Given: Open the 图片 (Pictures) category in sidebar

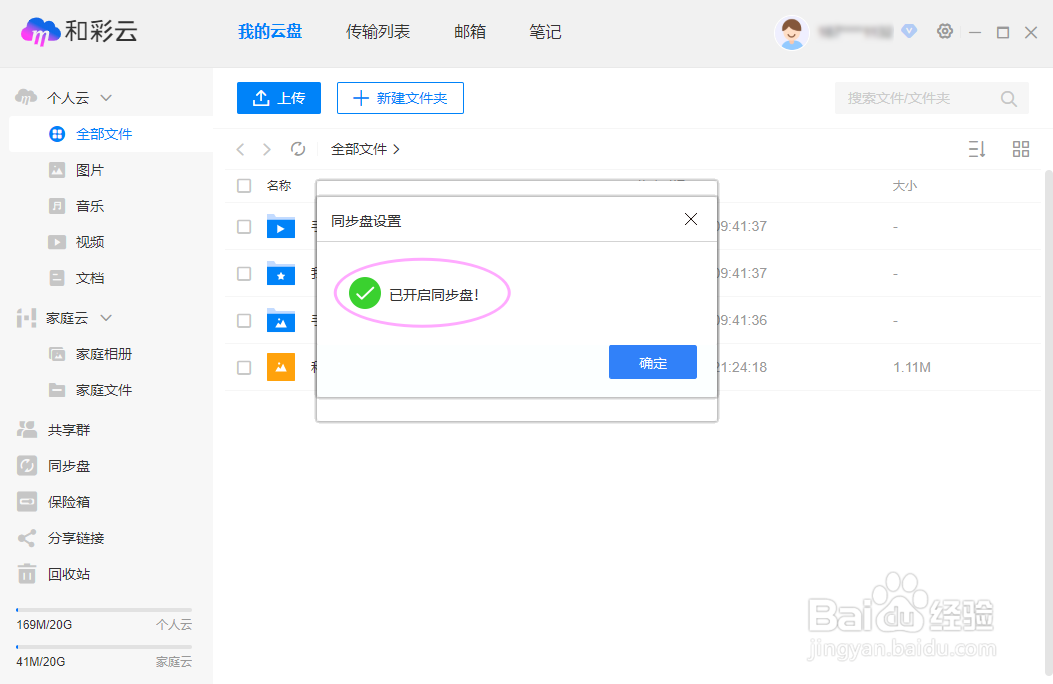Looking at the screenshot, I should (x=87, y=169).
